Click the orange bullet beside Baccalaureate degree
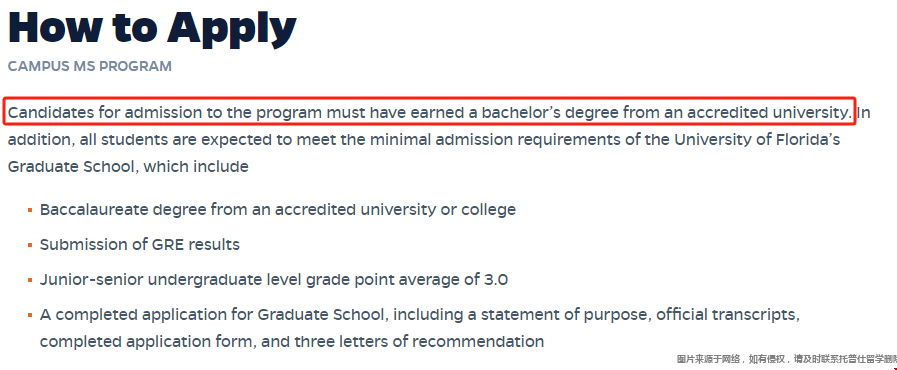The width and height of the screenshot is (897, 370). [x=30, y=210]
